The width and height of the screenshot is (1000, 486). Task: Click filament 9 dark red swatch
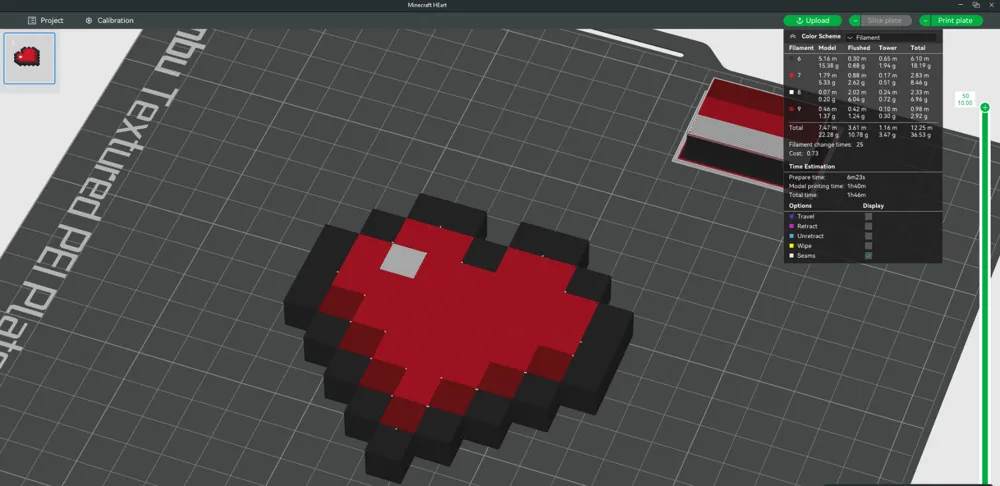792,108
